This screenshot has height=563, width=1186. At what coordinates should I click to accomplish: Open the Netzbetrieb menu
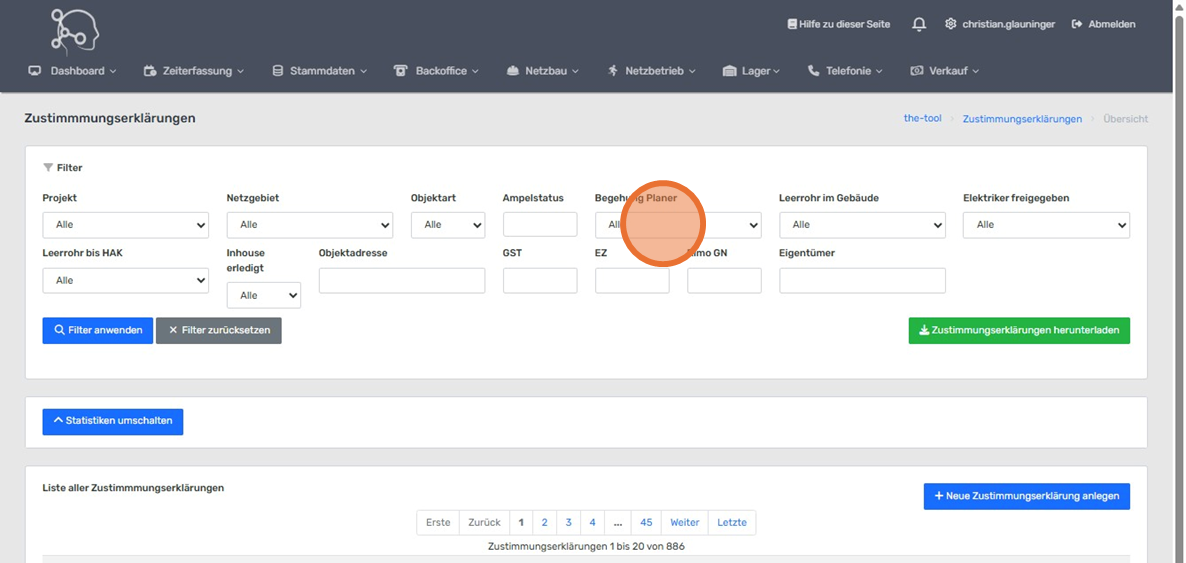pyautogui.click(x=651, y=71)
